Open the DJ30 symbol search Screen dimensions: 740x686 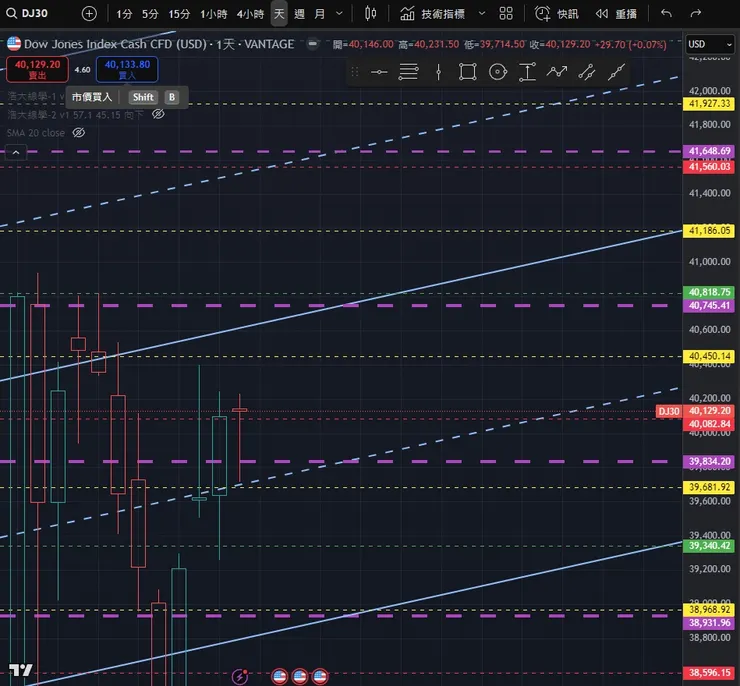click(x=27, y=13)
